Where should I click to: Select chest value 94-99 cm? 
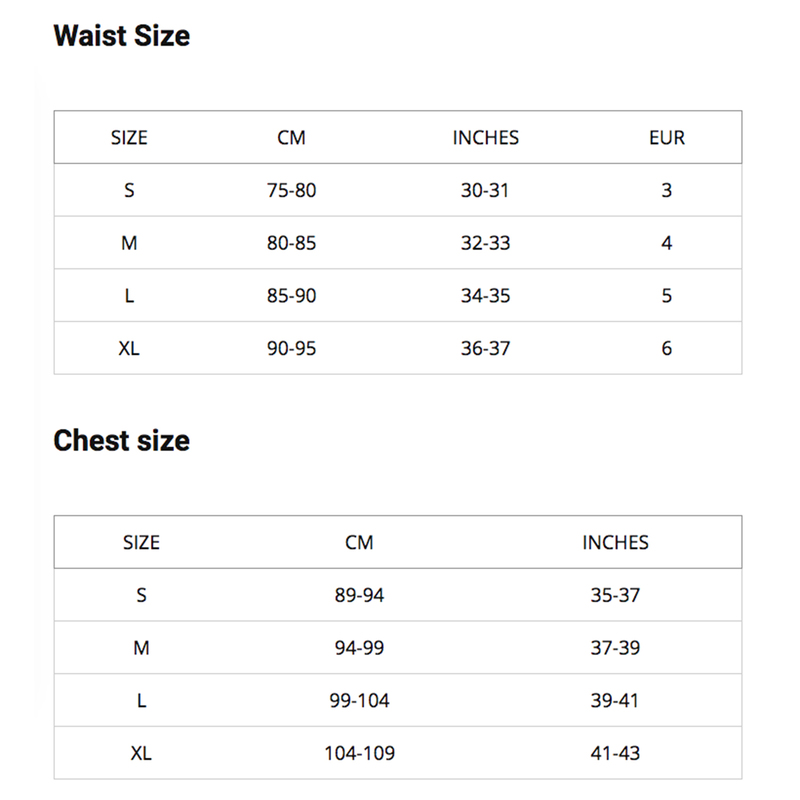click(359, 648)
